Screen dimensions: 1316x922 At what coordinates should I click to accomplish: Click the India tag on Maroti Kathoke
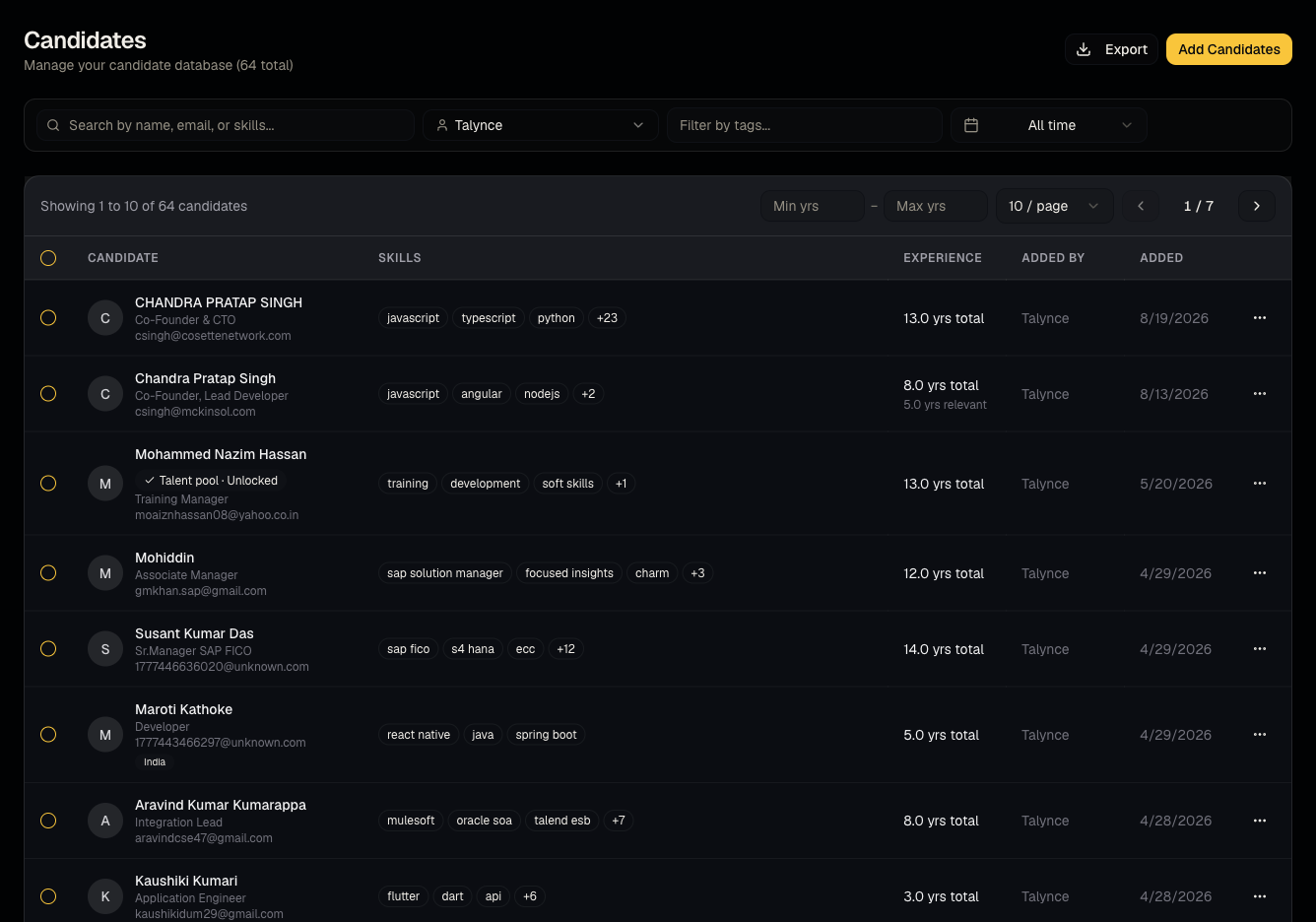pos(155,761)
